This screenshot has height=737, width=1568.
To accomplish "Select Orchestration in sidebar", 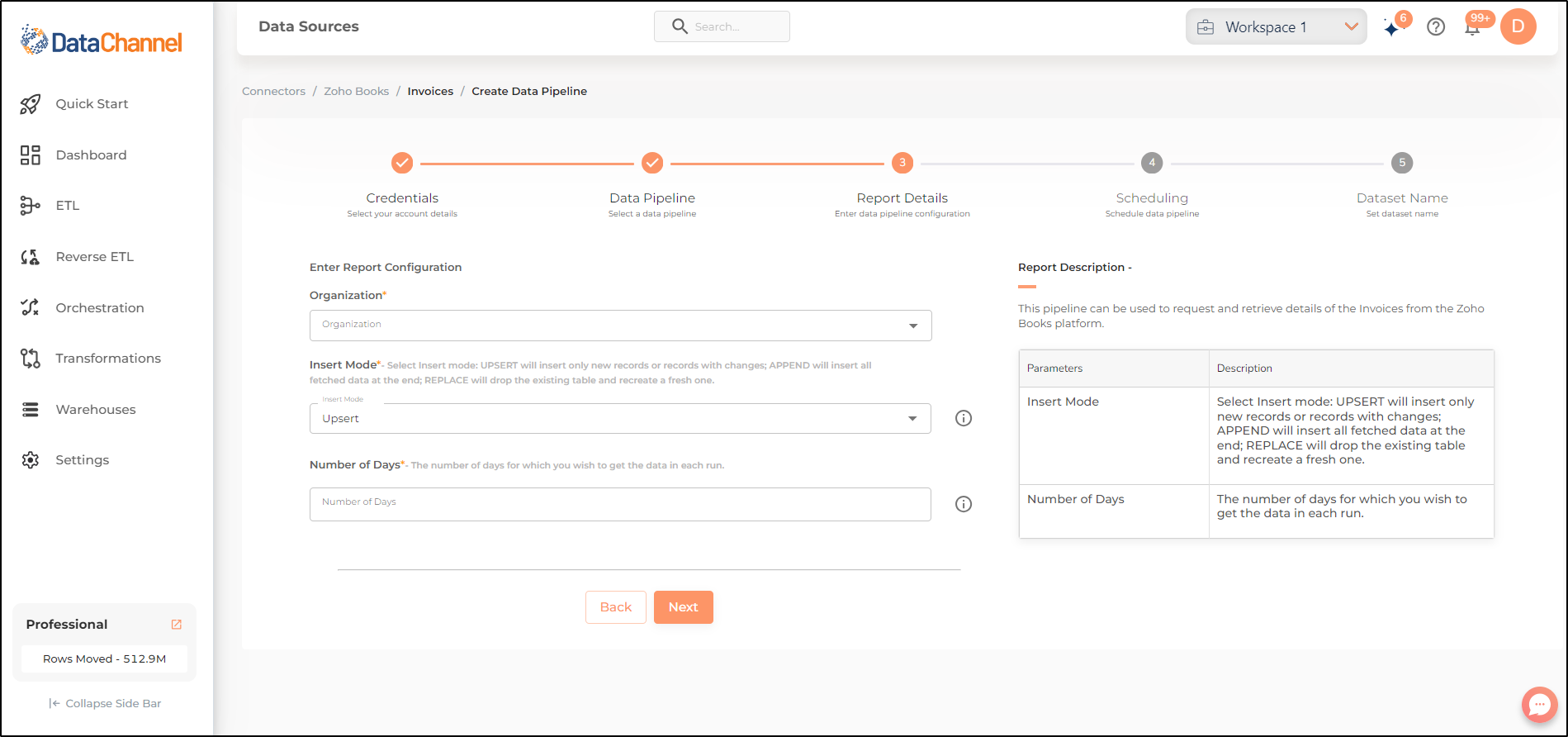I will point(100,308).
